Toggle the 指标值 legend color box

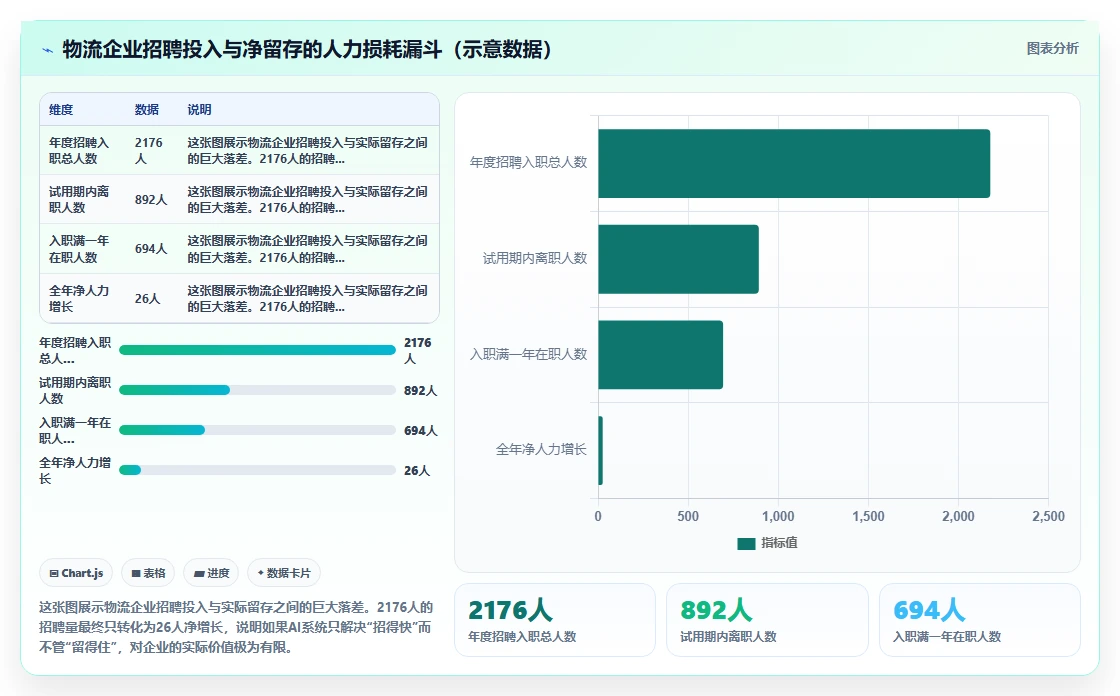pyautogui.click(x=746, y=544)
